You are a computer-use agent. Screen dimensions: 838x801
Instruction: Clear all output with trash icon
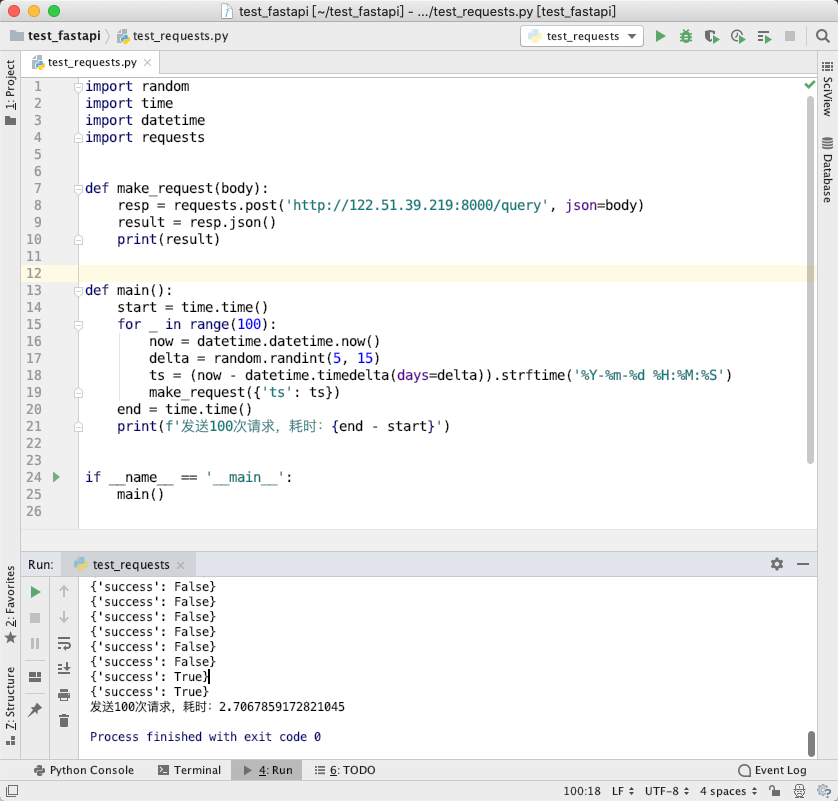(x=64, y=721)
